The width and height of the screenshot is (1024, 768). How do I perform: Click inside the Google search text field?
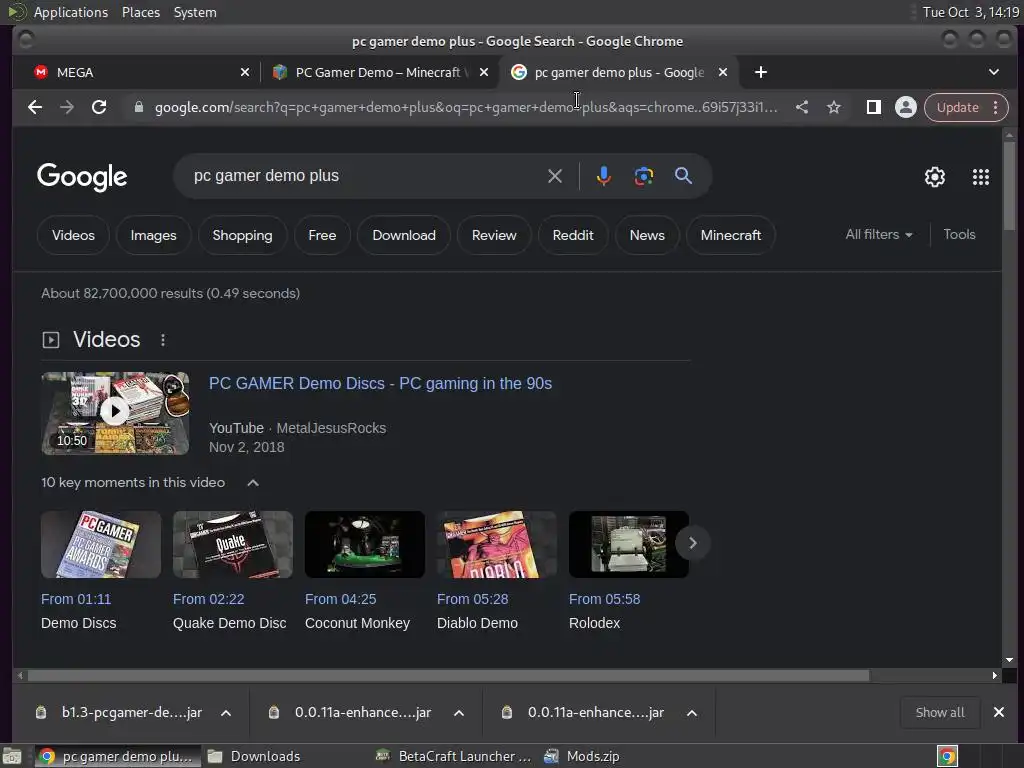point(366,176)
